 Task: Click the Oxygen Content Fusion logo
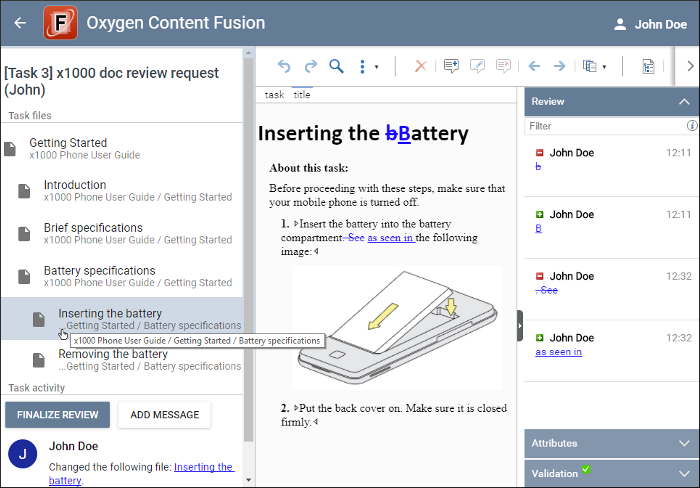coord(60,22)
